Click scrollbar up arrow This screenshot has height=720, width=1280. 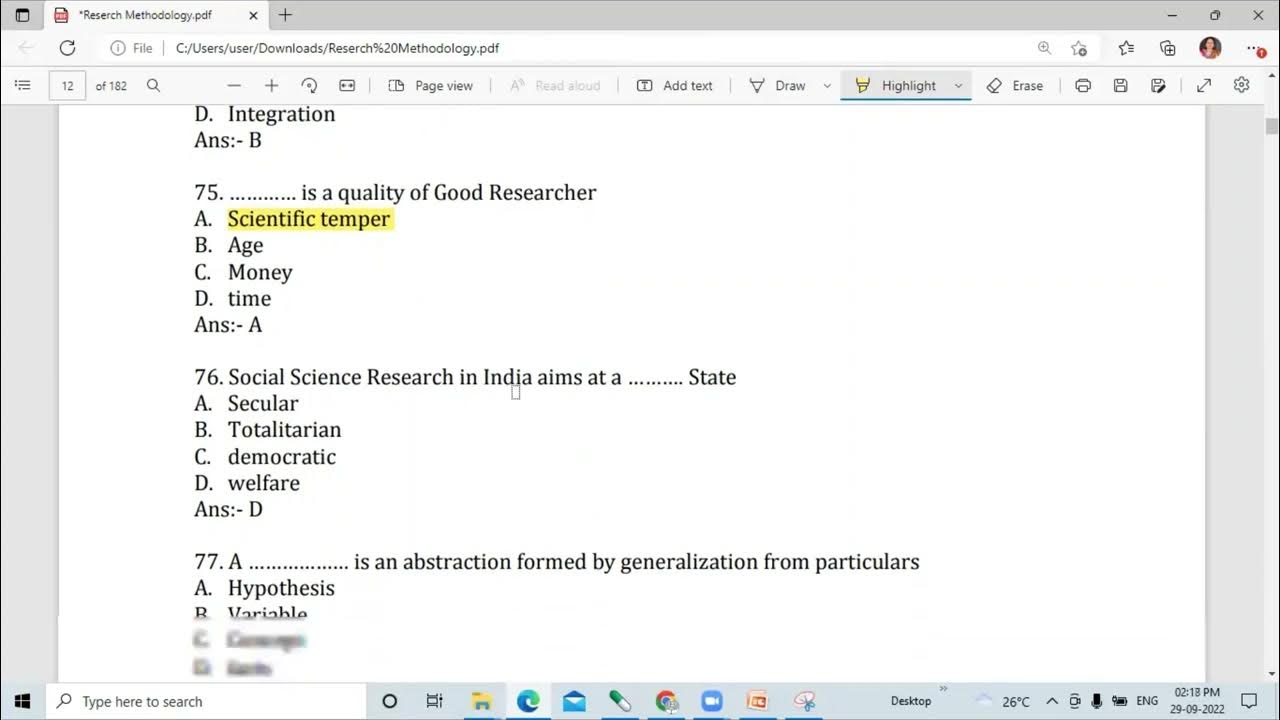pos(1272,75)
